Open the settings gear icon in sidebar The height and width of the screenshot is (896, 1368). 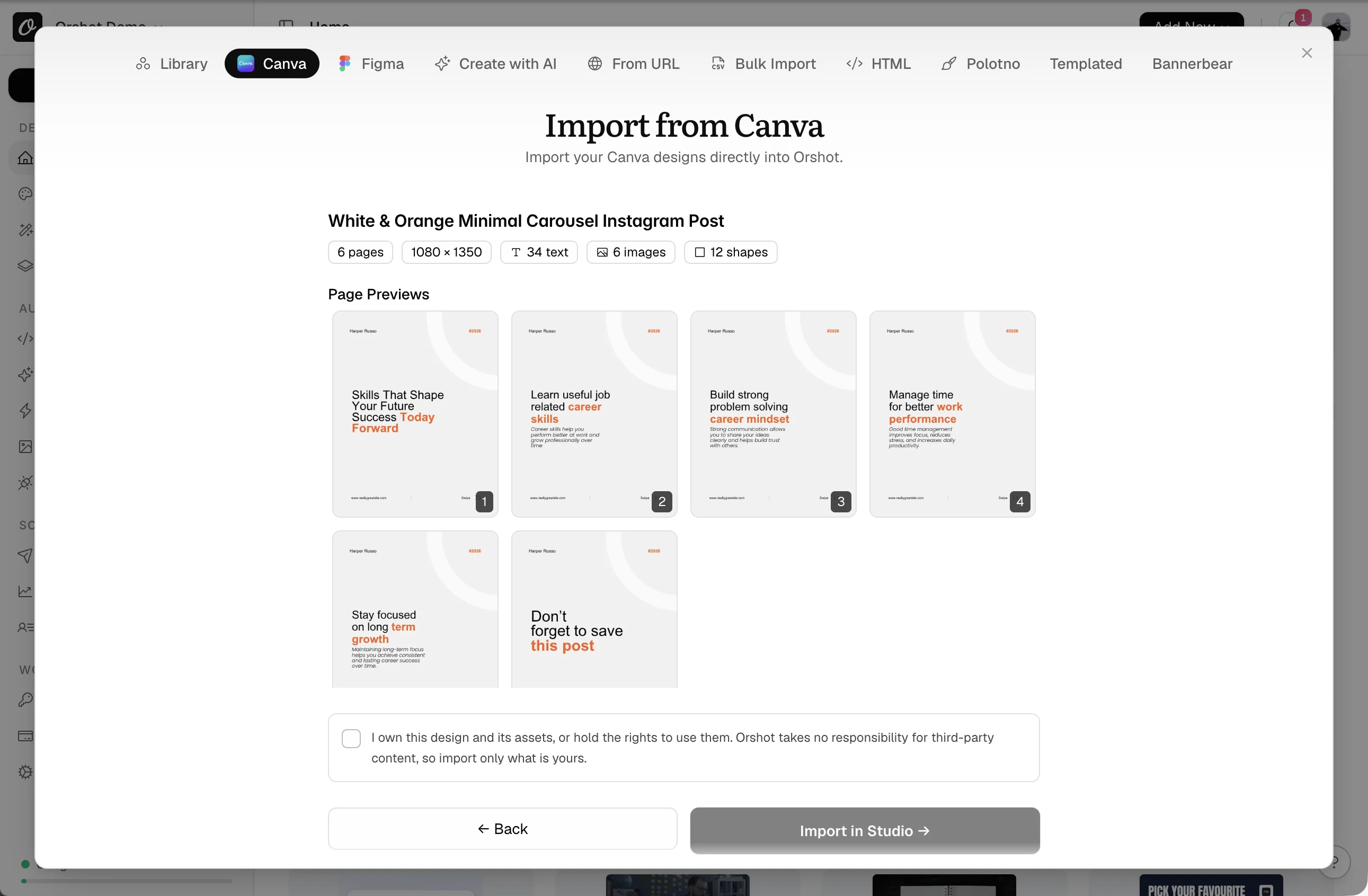pos(25,772)
